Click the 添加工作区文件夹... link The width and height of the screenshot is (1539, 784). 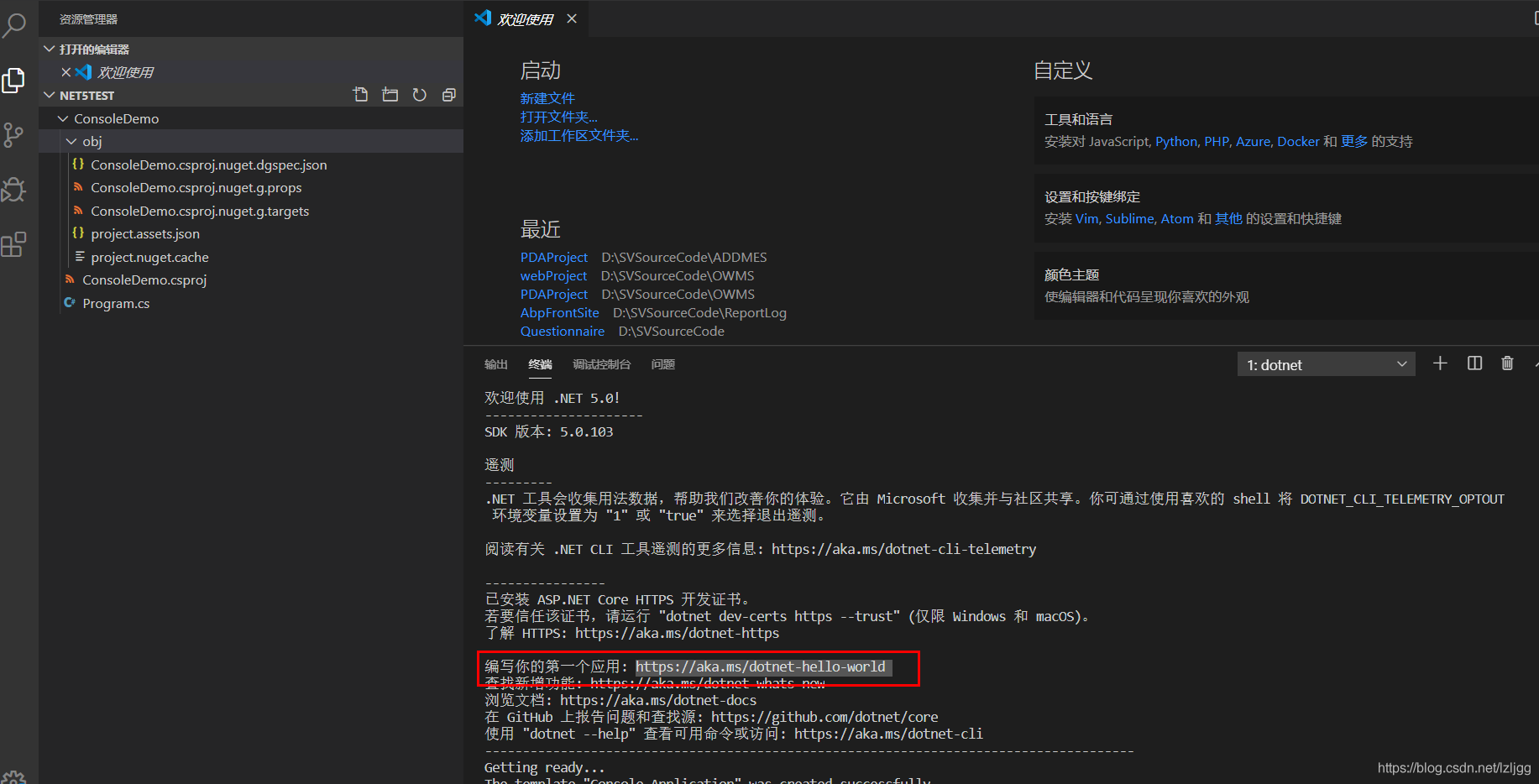point(579,135)
